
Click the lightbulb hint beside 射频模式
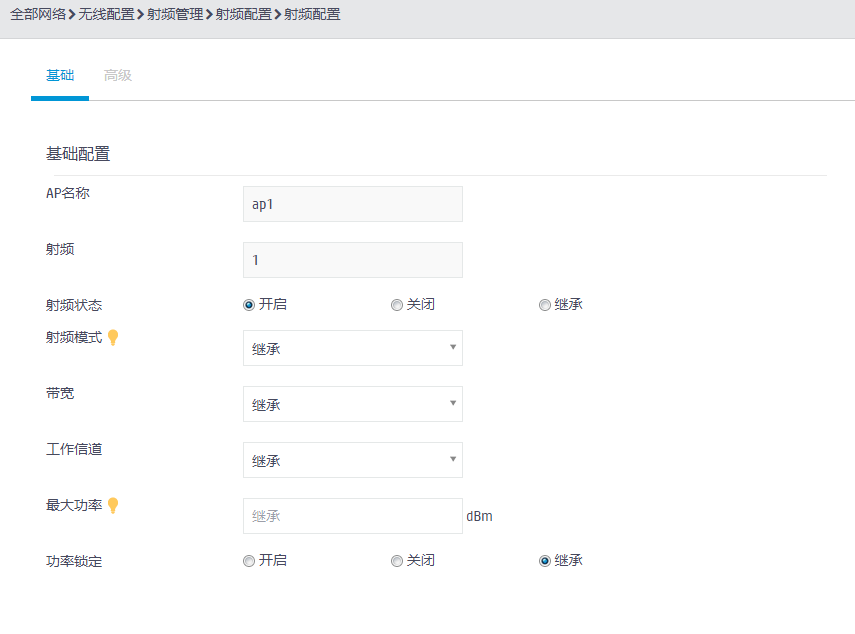click(113, 338)
